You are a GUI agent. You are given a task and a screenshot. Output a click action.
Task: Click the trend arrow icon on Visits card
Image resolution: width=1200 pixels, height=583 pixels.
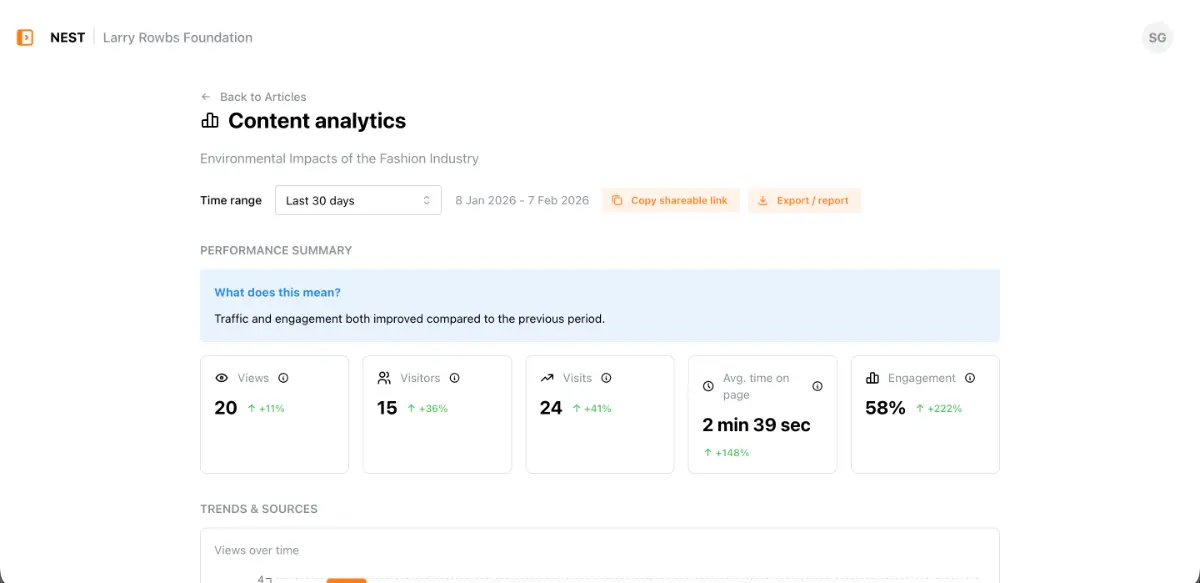[547, 378]
